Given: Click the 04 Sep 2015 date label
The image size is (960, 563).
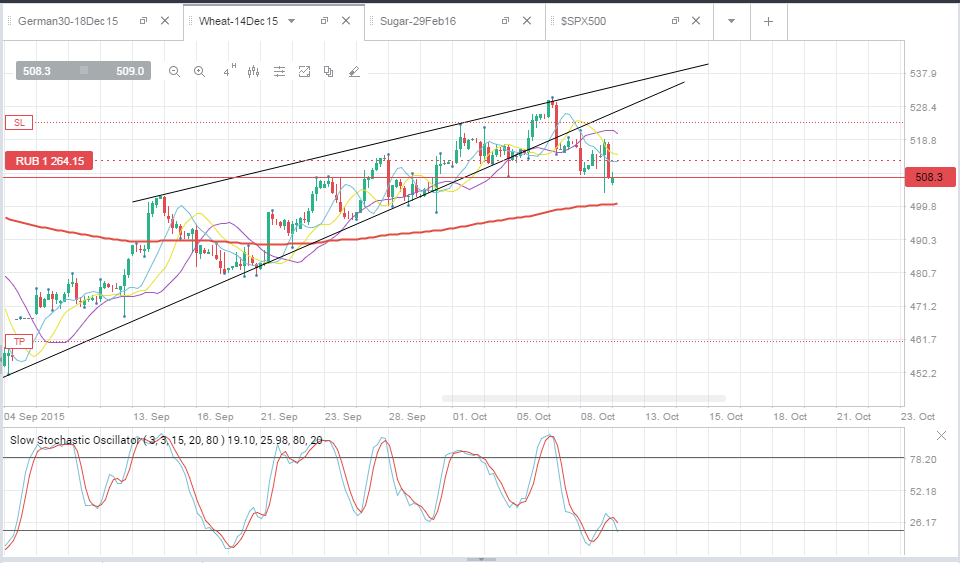Looking at the screenshot, I should 34,417.
